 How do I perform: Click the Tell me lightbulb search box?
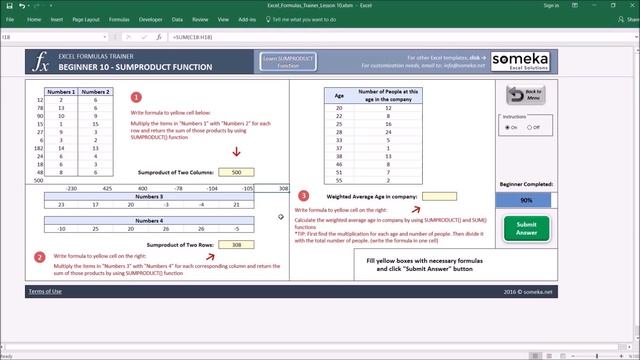(301, 20)
